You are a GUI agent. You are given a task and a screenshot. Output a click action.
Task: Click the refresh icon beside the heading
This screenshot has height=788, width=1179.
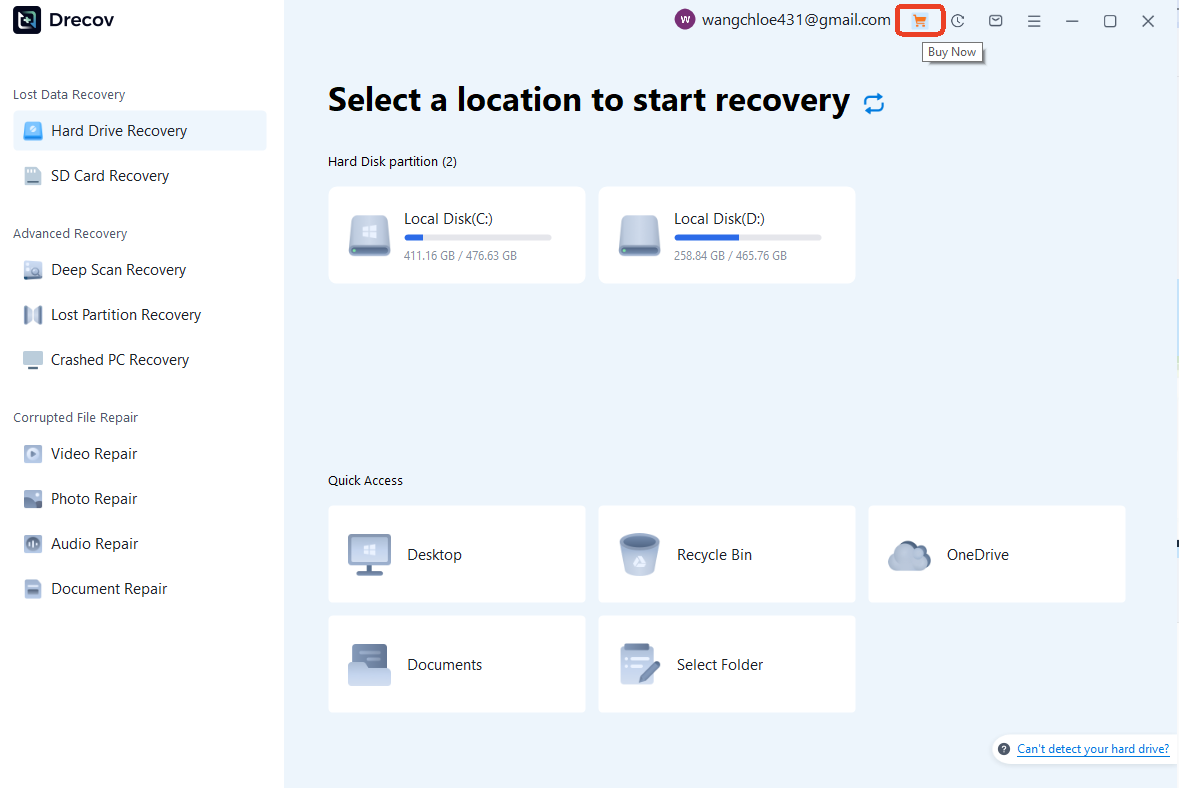[x=874, y=103]
